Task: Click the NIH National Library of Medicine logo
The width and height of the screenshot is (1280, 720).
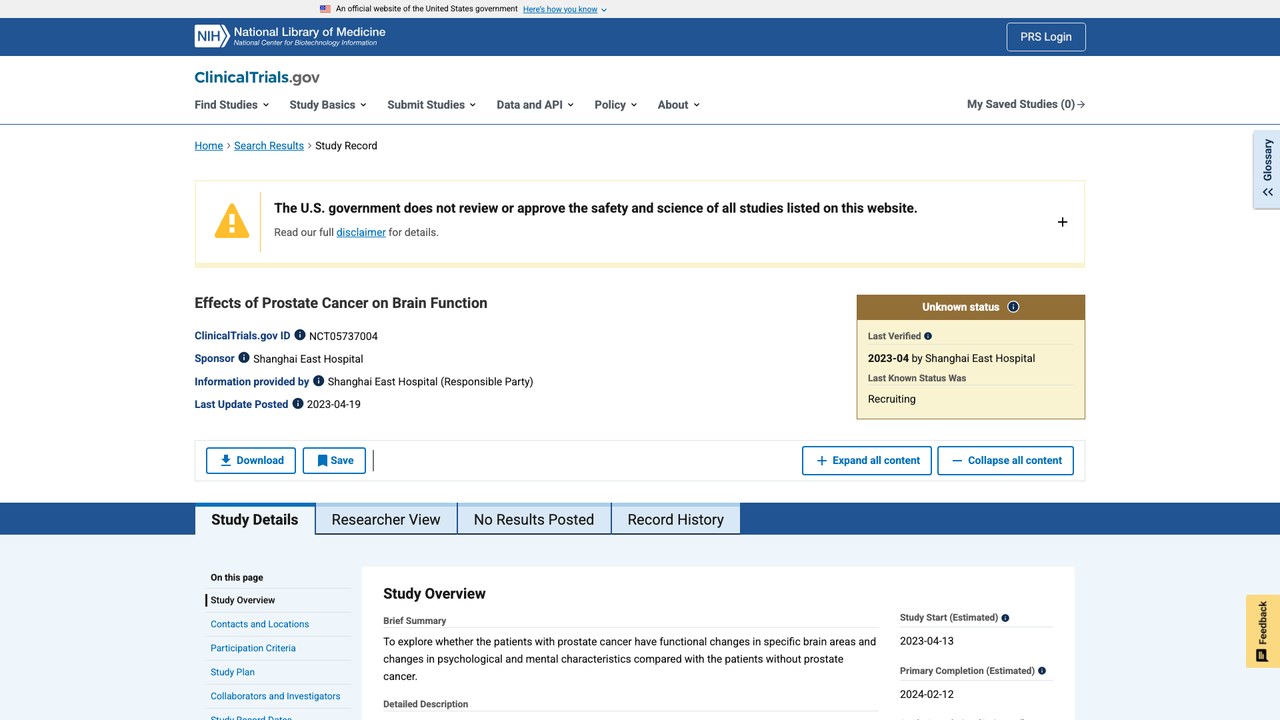Action: click(290, 36)
